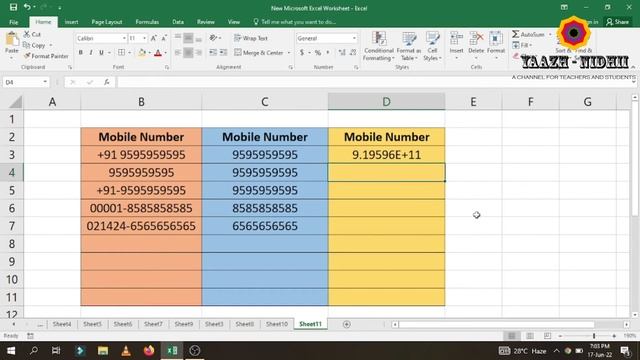Apply the red Font Color A
This screenshot has width=640, height=360.
point(158,53)
